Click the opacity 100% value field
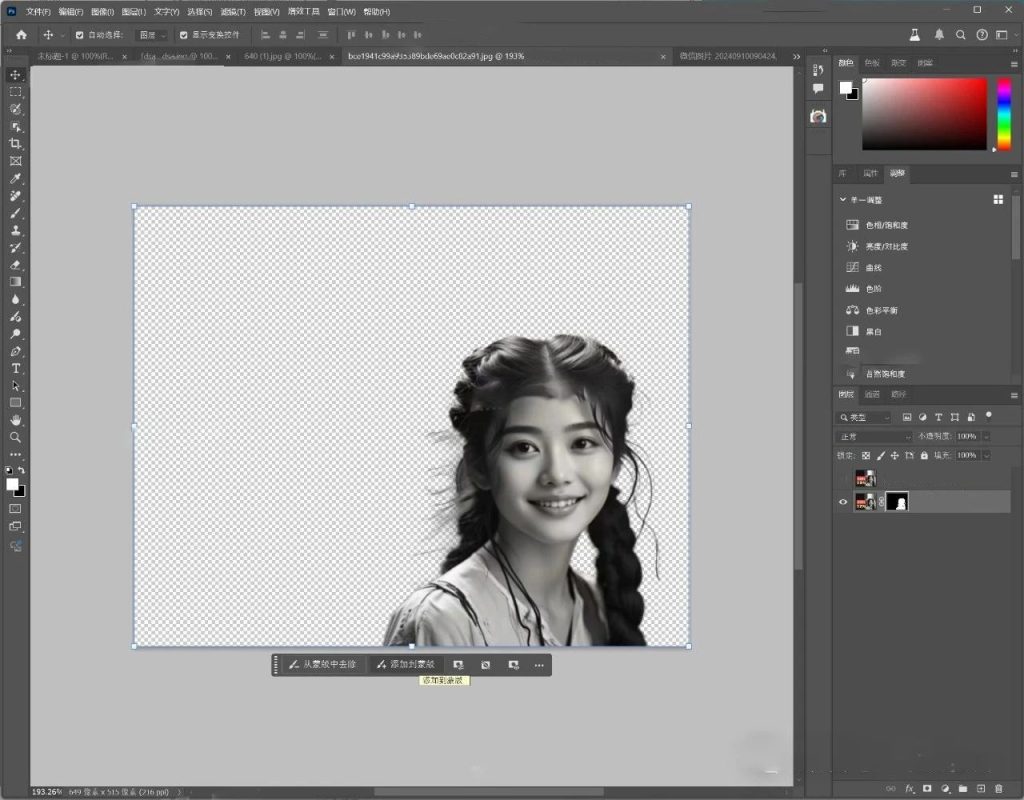 point(967,436)
